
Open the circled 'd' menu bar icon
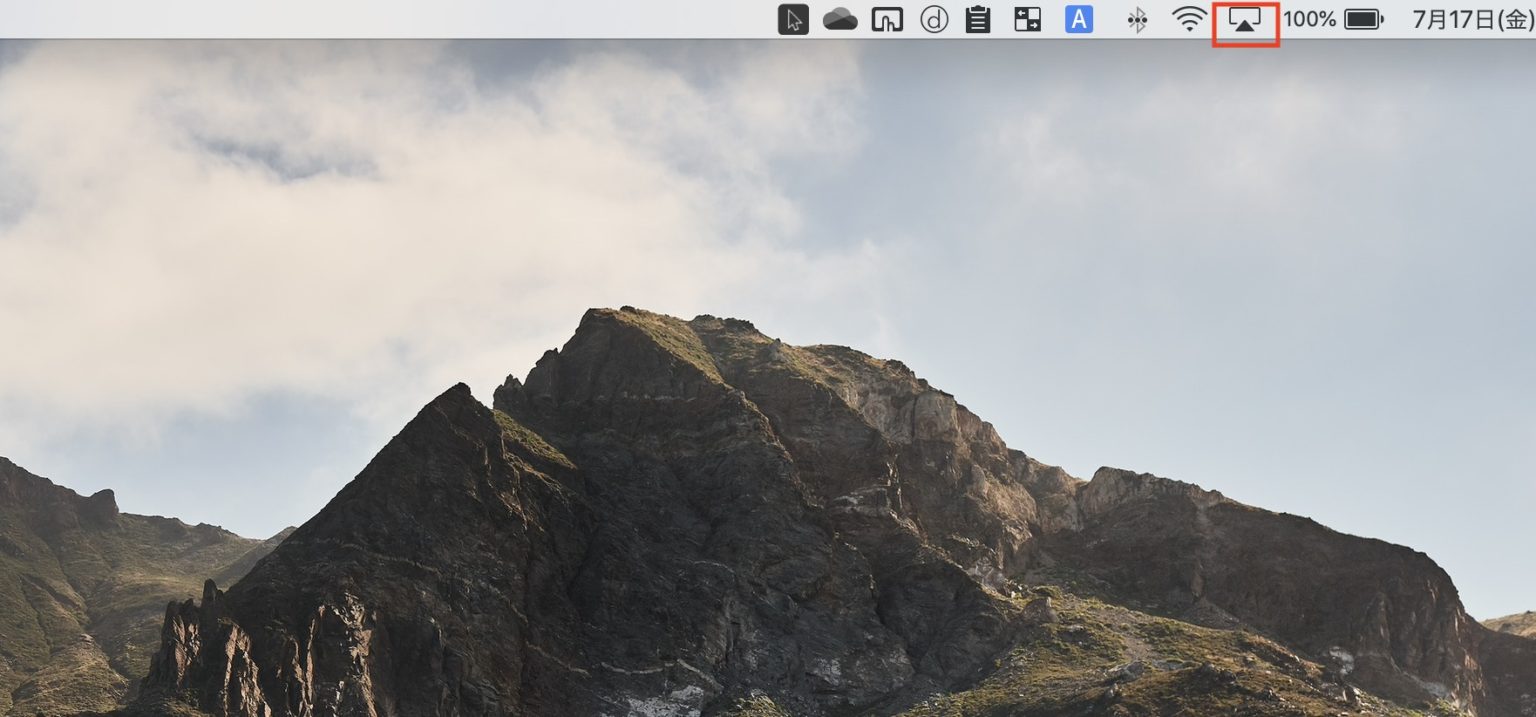[934, 19]
